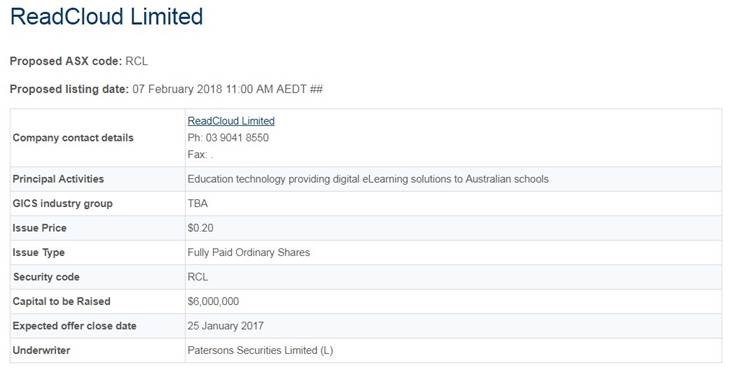The image size is (753, 370).
Task: Select the RCL security code value
Action: click(197, 277)
